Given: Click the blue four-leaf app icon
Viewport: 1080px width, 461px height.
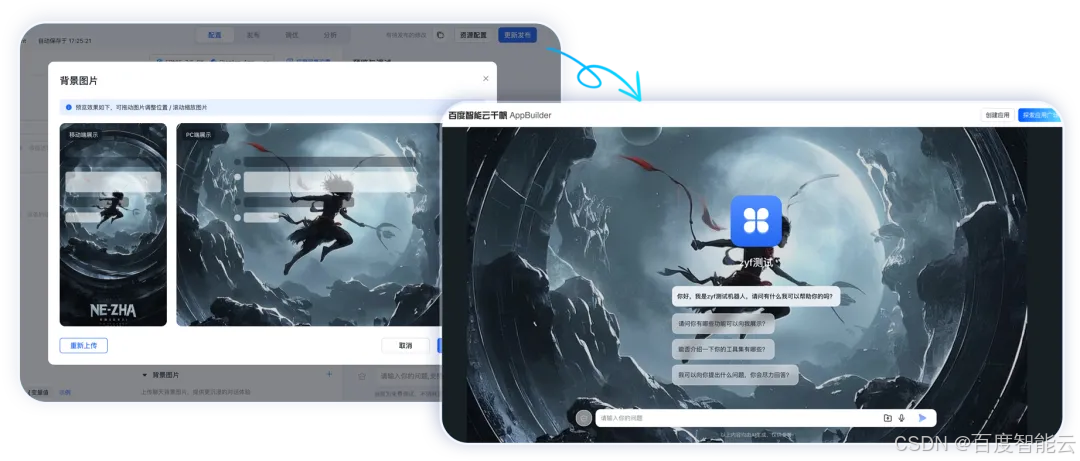Looking at the screenshot, I should [x=756, y=221].
